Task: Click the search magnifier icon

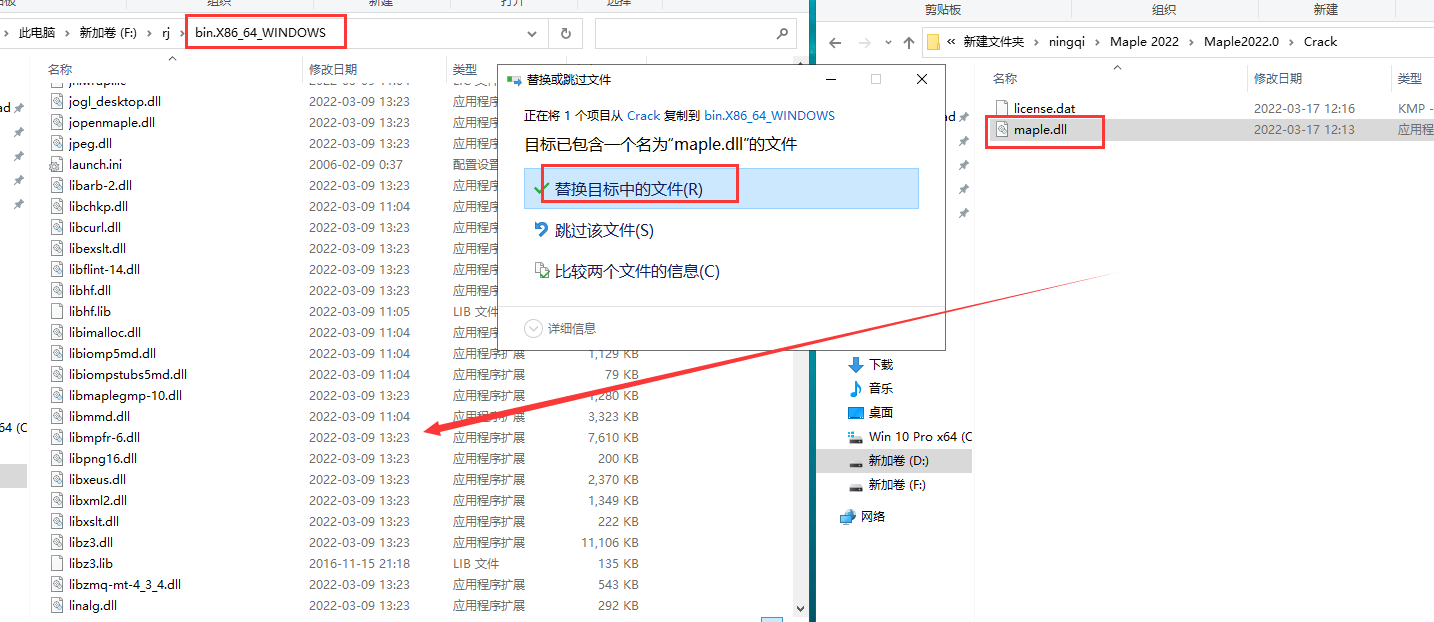Action: tap(782, 33)
